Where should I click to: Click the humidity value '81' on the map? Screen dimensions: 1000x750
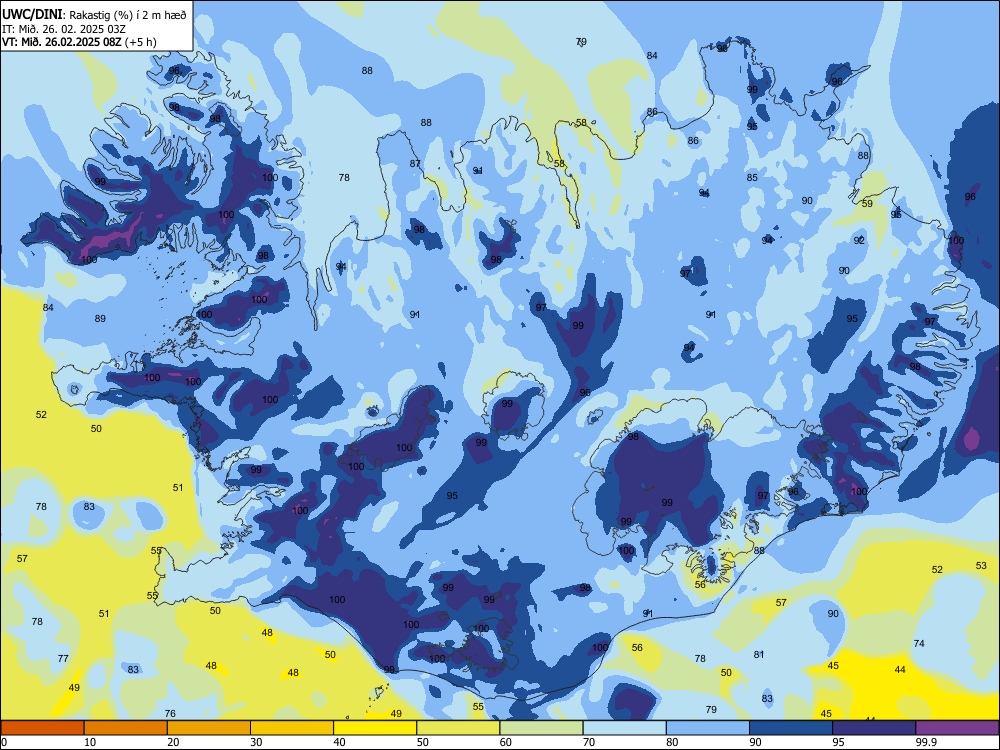click(758, 654)
